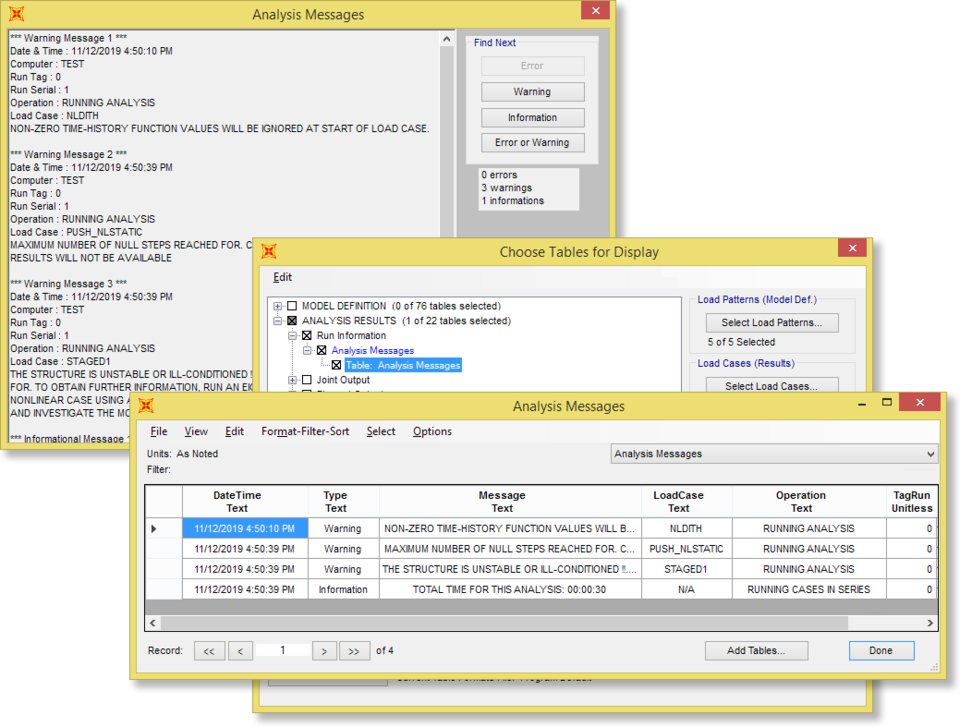Click the record number input field

pyautogui.click(x=282, y=650)
